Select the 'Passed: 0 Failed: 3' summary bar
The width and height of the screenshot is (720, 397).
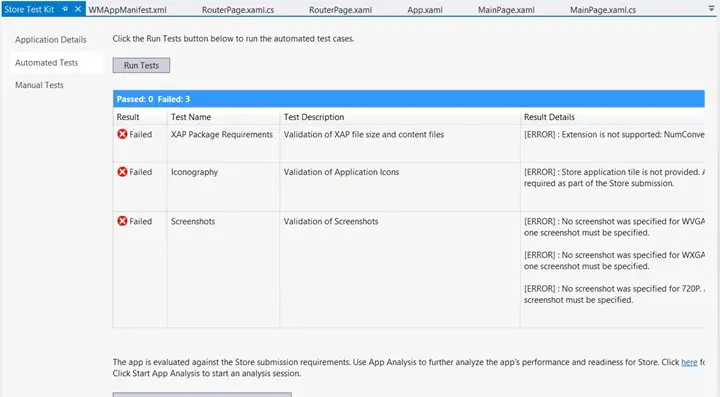(x=409, y=99)
